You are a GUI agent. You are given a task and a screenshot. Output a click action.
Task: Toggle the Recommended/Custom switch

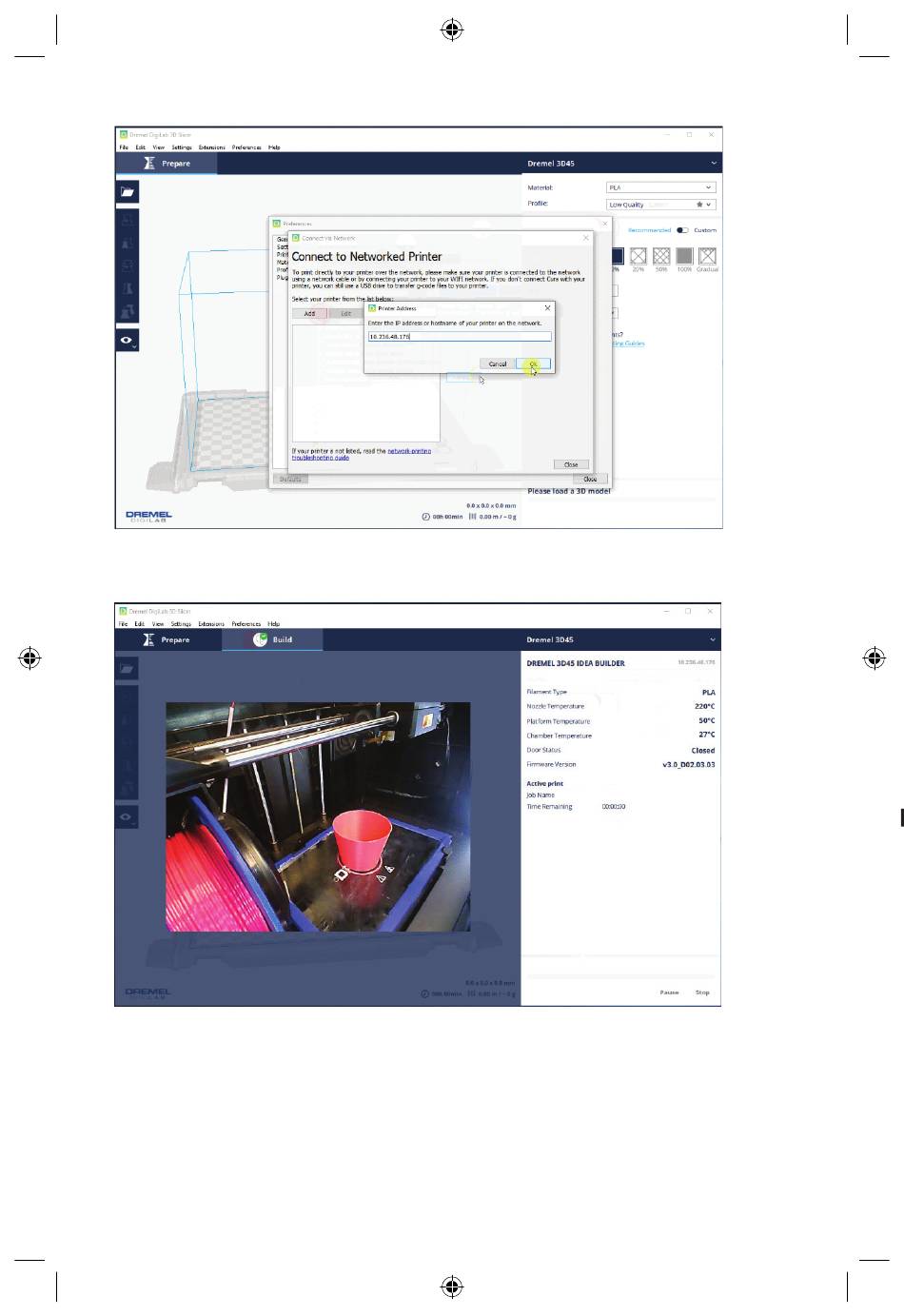682,230
